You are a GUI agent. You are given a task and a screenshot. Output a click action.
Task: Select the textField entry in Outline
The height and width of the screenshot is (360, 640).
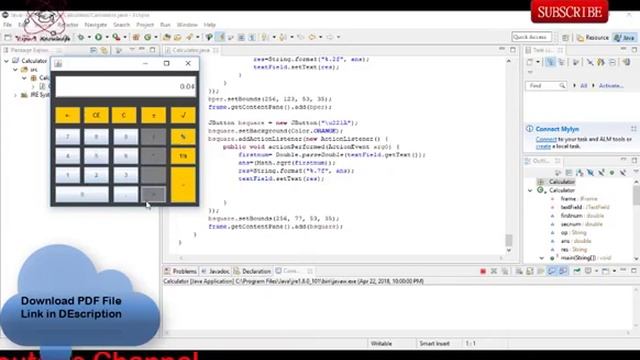585,207
